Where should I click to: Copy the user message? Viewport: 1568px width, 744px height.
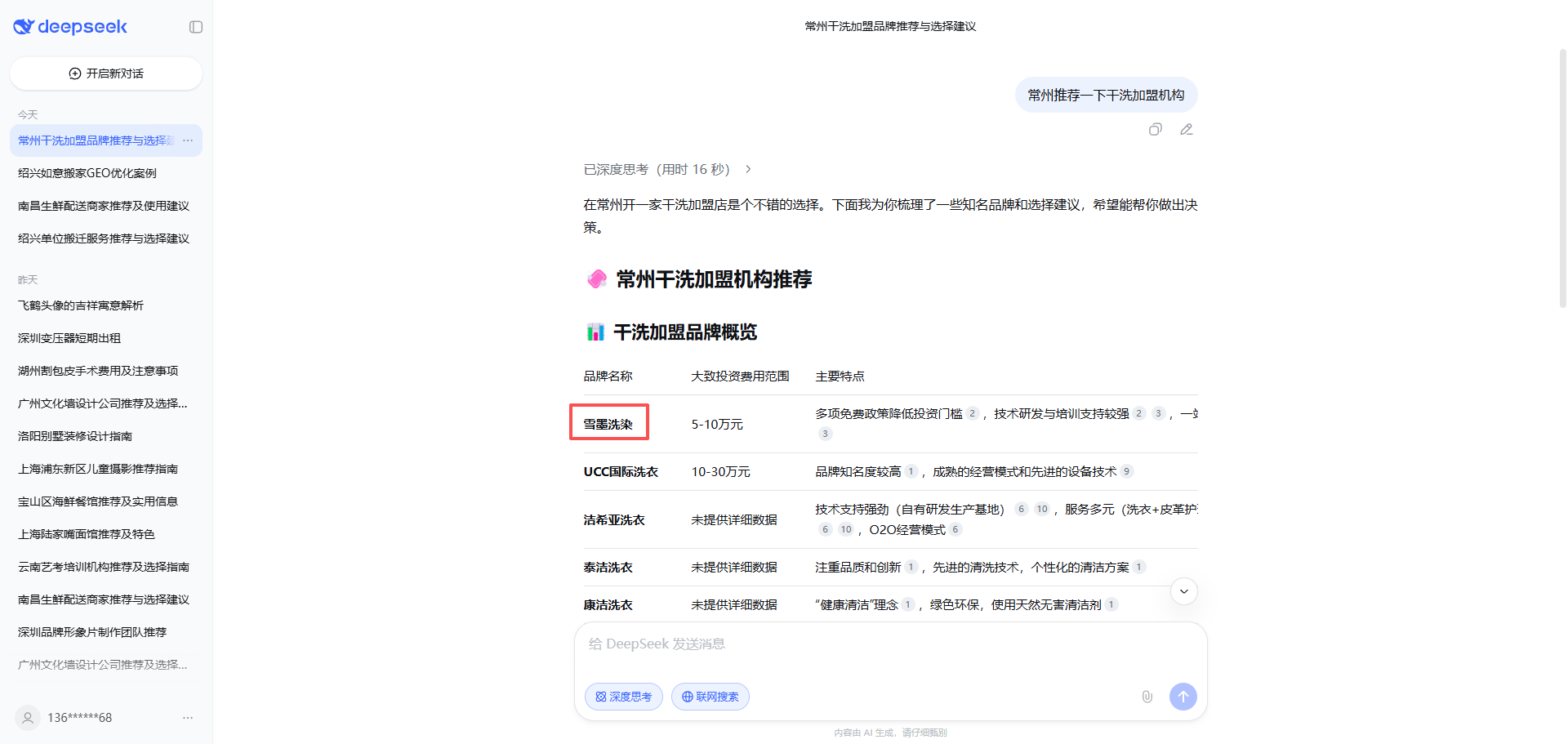[x=1155, y=129]
